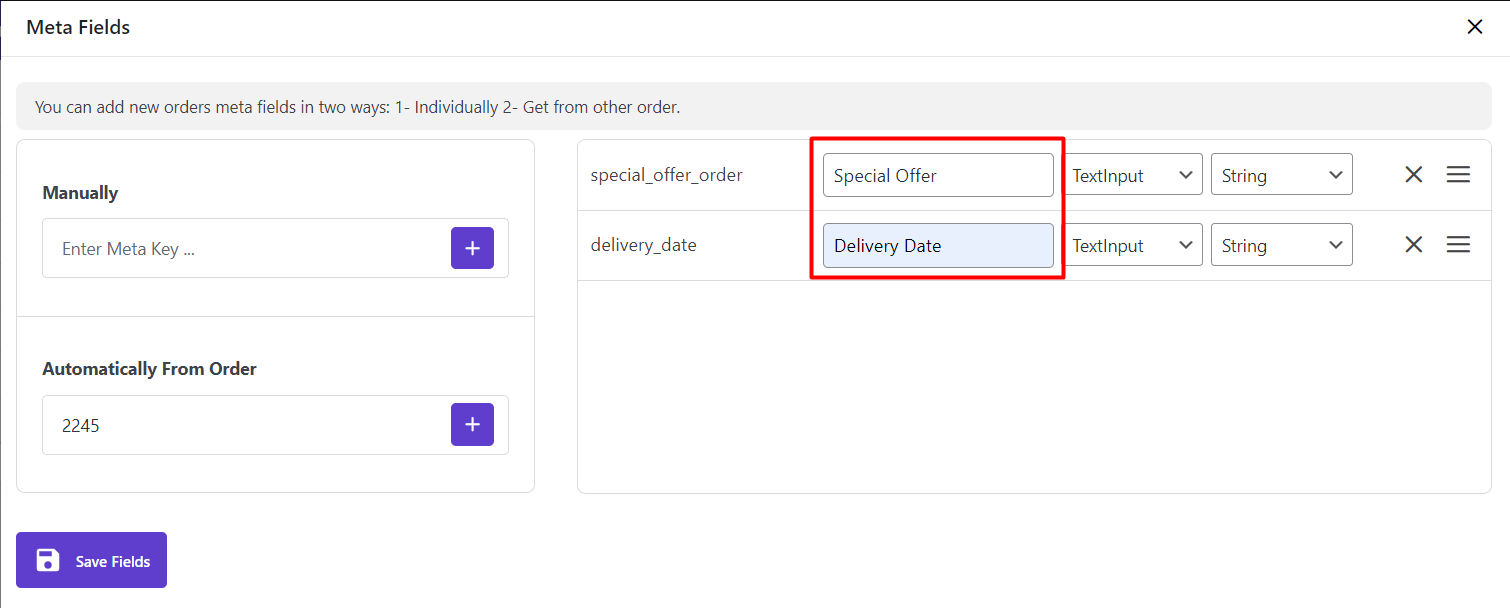
Task: Click into the Delivery Date label field
Action: [x=937, y=245]
